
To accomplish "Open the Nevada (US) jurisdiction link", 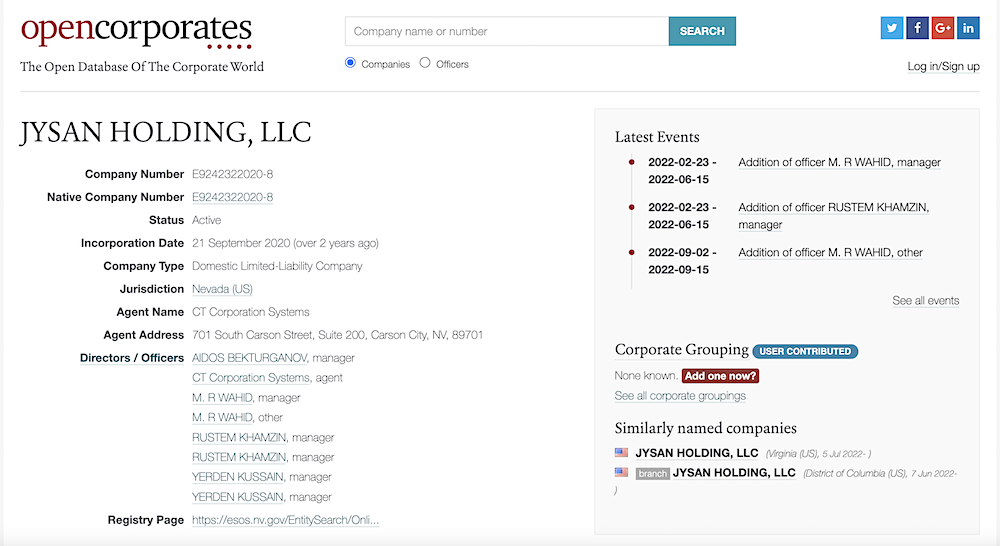I will pyautogui.click(x=222, y=289).
